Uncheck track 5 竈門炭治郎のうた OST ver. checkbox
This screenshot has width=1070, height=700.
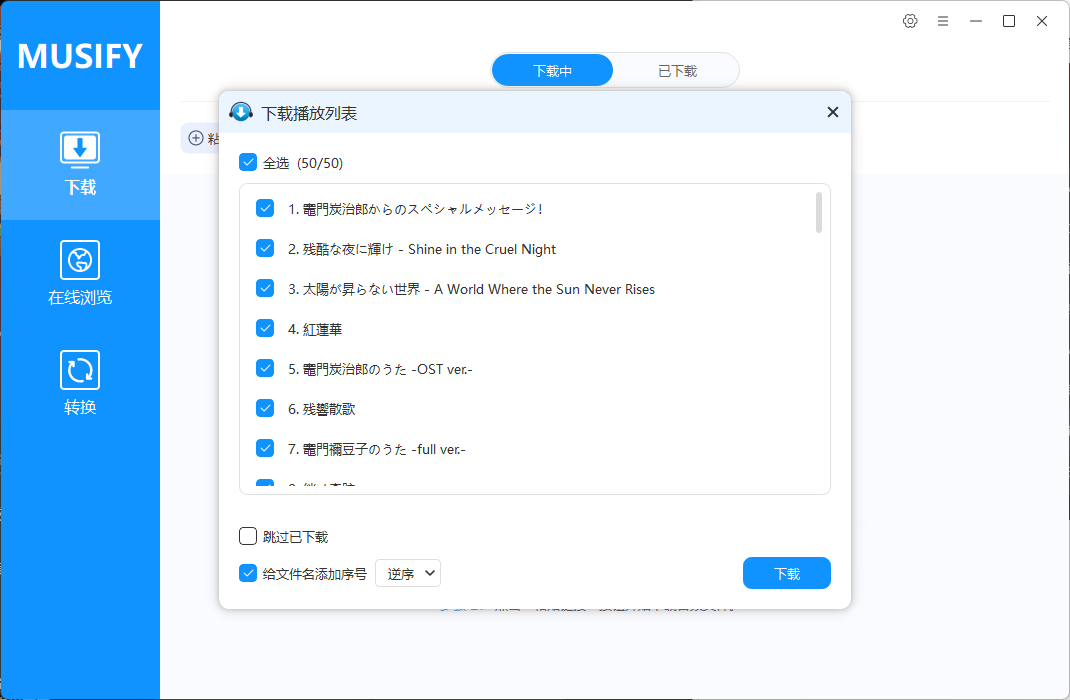[x=265, y=368]
